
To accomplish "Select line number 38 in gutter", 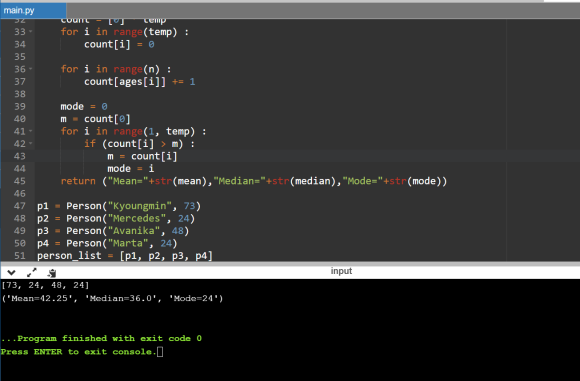I will point(20,94).
